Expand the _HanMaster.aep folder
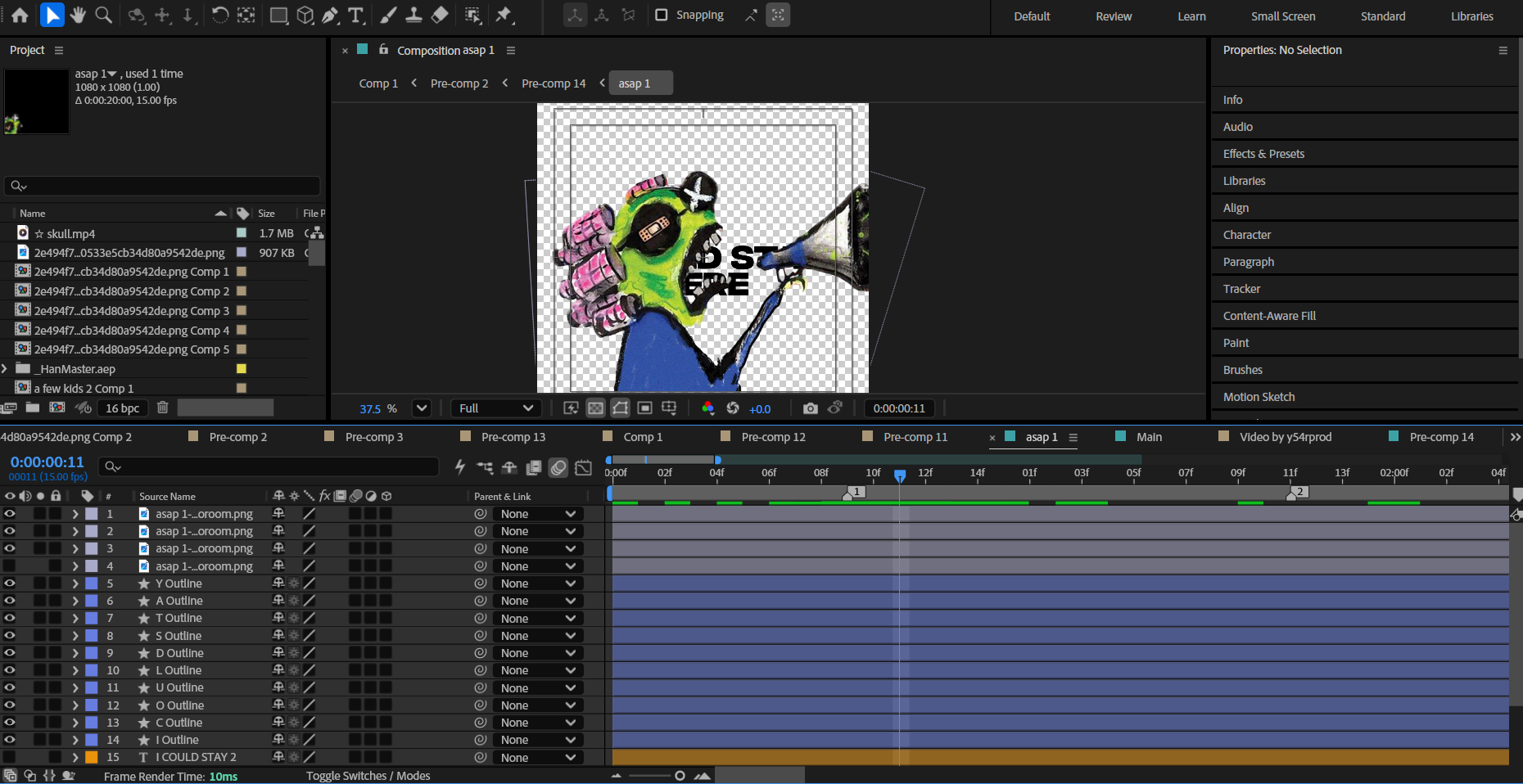1523x784 pixels. tap(6, 369)
